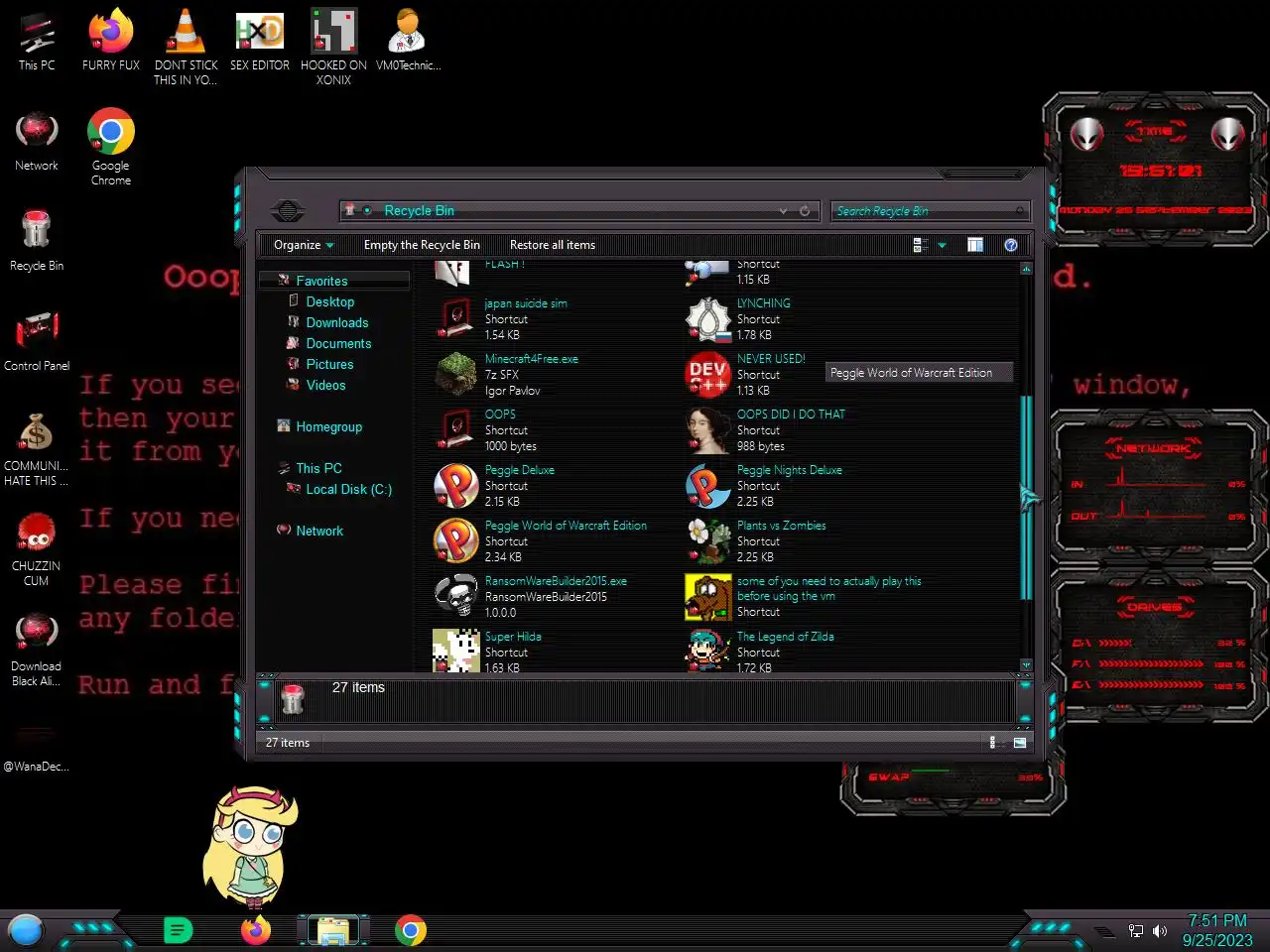The height and width of the screenshot is (952, 1270).
Task: Open the Recycle Bin desktop icon
Action: point(37,241)
